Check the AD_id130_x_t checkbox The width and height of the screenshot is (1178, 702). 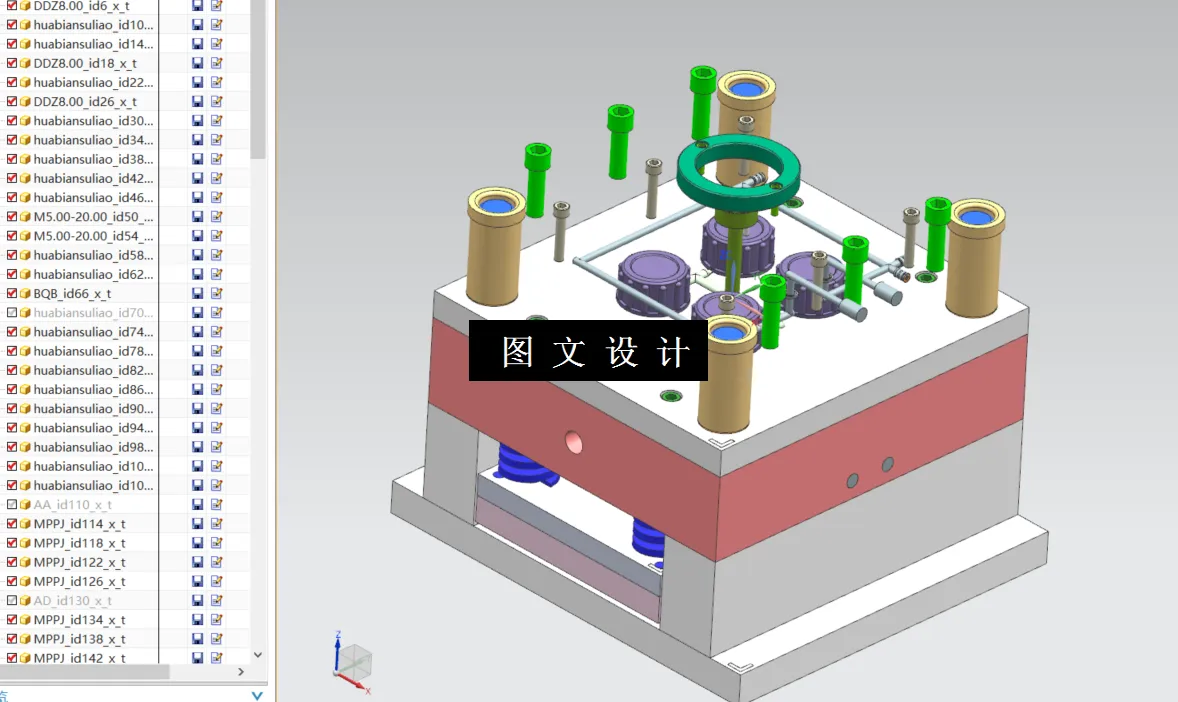(9, 600)
